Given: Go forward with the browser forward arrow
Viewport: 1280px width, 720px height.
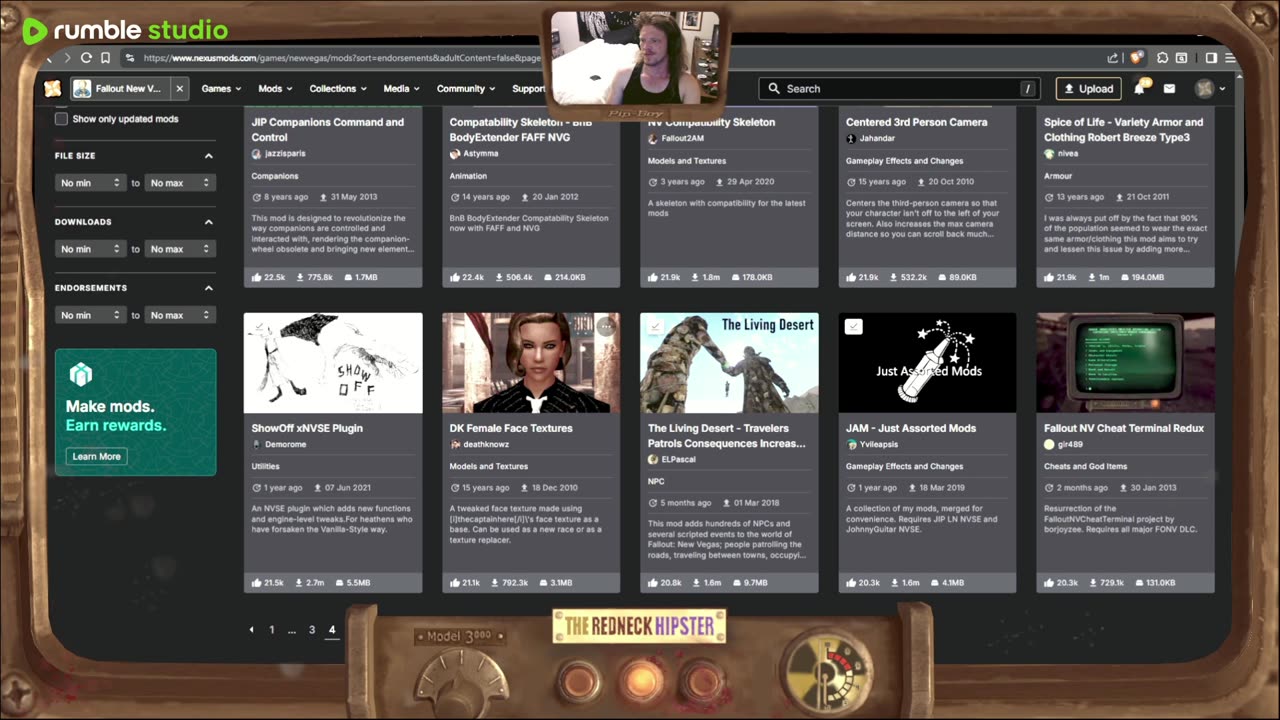Looking at the screenshot, I should click(67, 58).
